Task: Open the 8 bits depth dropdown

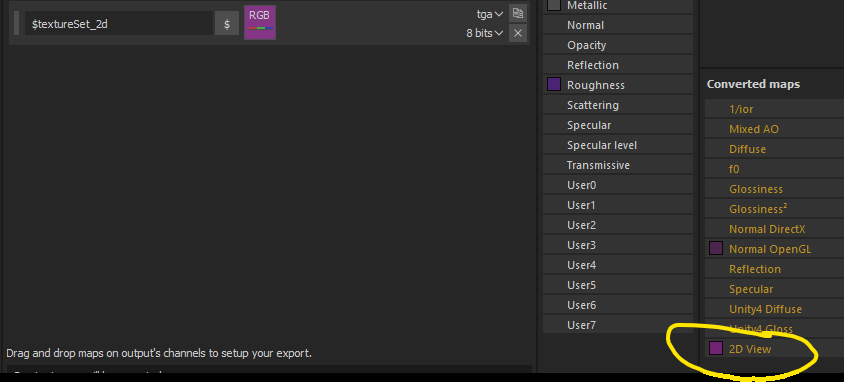Action: pos(484,33)
